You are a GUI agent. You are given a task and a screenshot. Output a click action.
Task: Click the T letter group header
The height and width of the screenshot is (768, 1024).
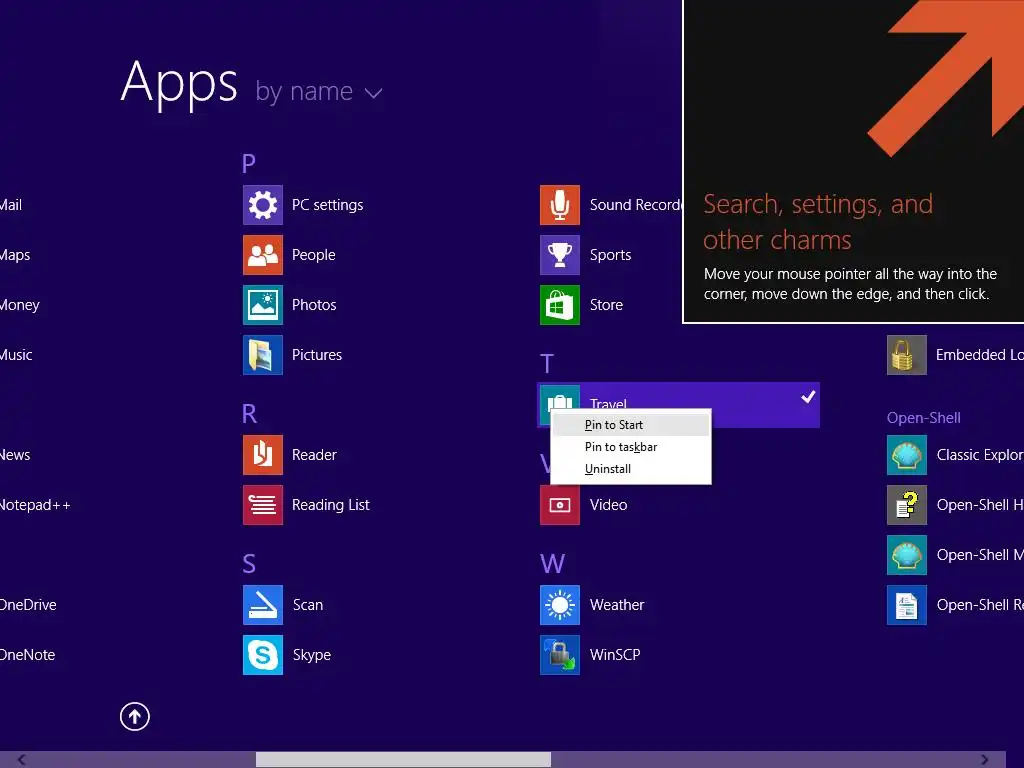click(547, 363)
